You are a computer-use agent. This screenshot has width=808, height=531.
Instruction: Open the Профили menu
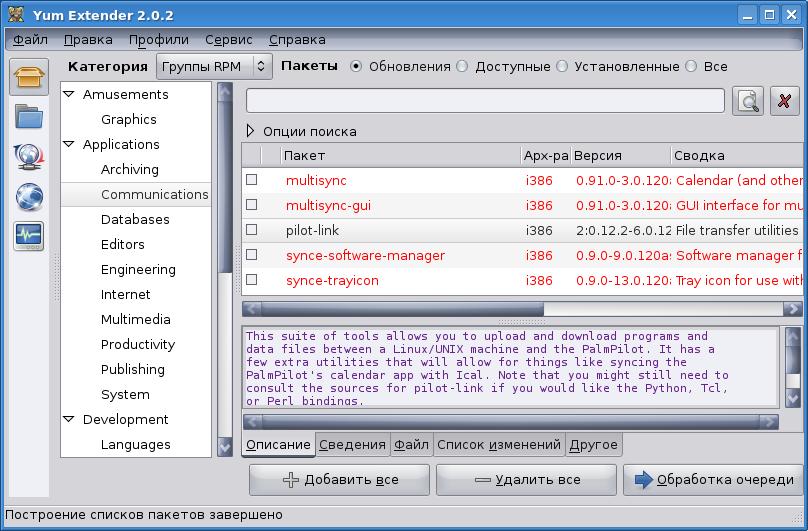click(x=159, y=40)
